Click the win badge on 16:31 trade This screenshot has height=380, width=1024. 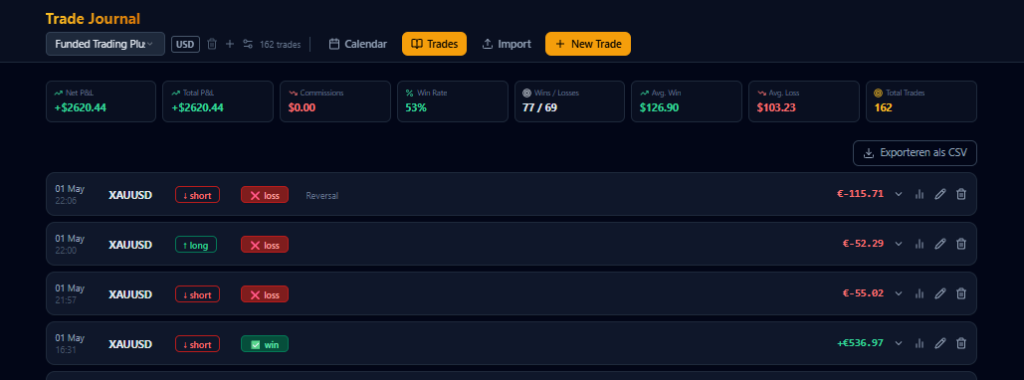point(264,344)
